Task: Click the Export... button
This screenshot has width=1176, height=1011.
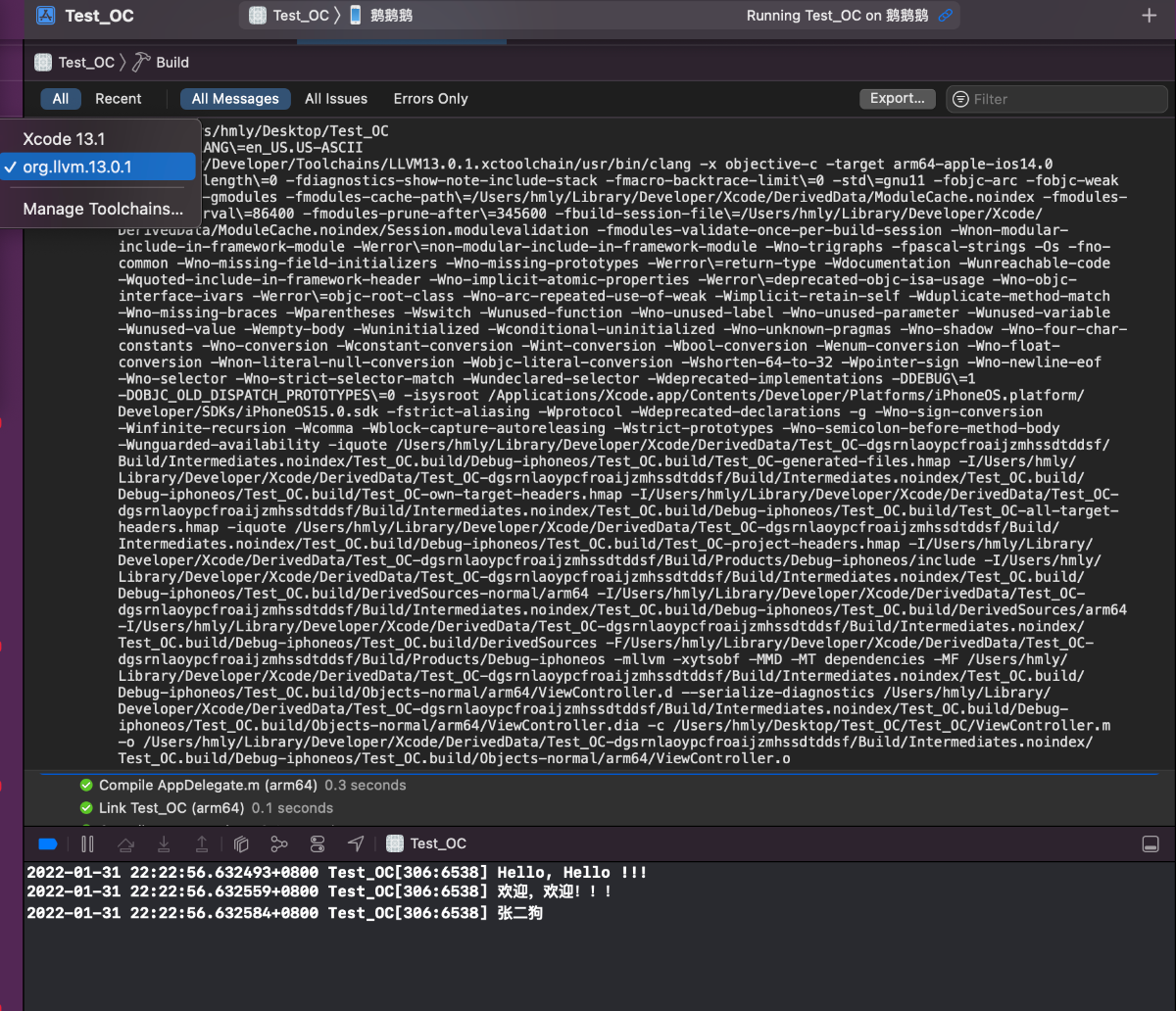Action: (898, 98)
